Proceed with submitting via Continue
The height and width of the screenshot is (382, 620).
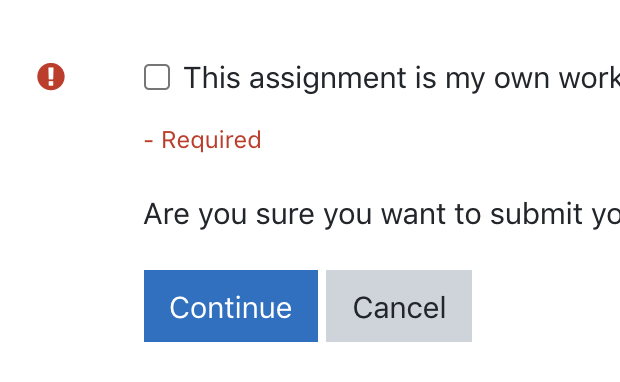(231, 306)
